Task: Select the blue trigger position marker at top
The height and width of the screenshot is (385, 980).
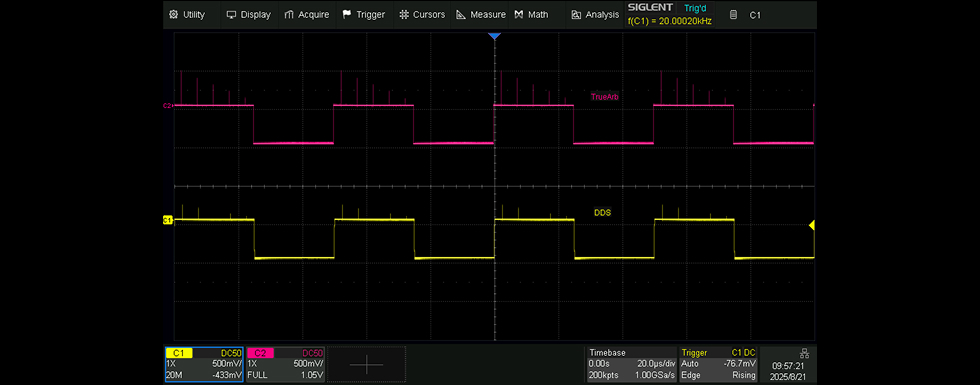Action: click(494, 37)
